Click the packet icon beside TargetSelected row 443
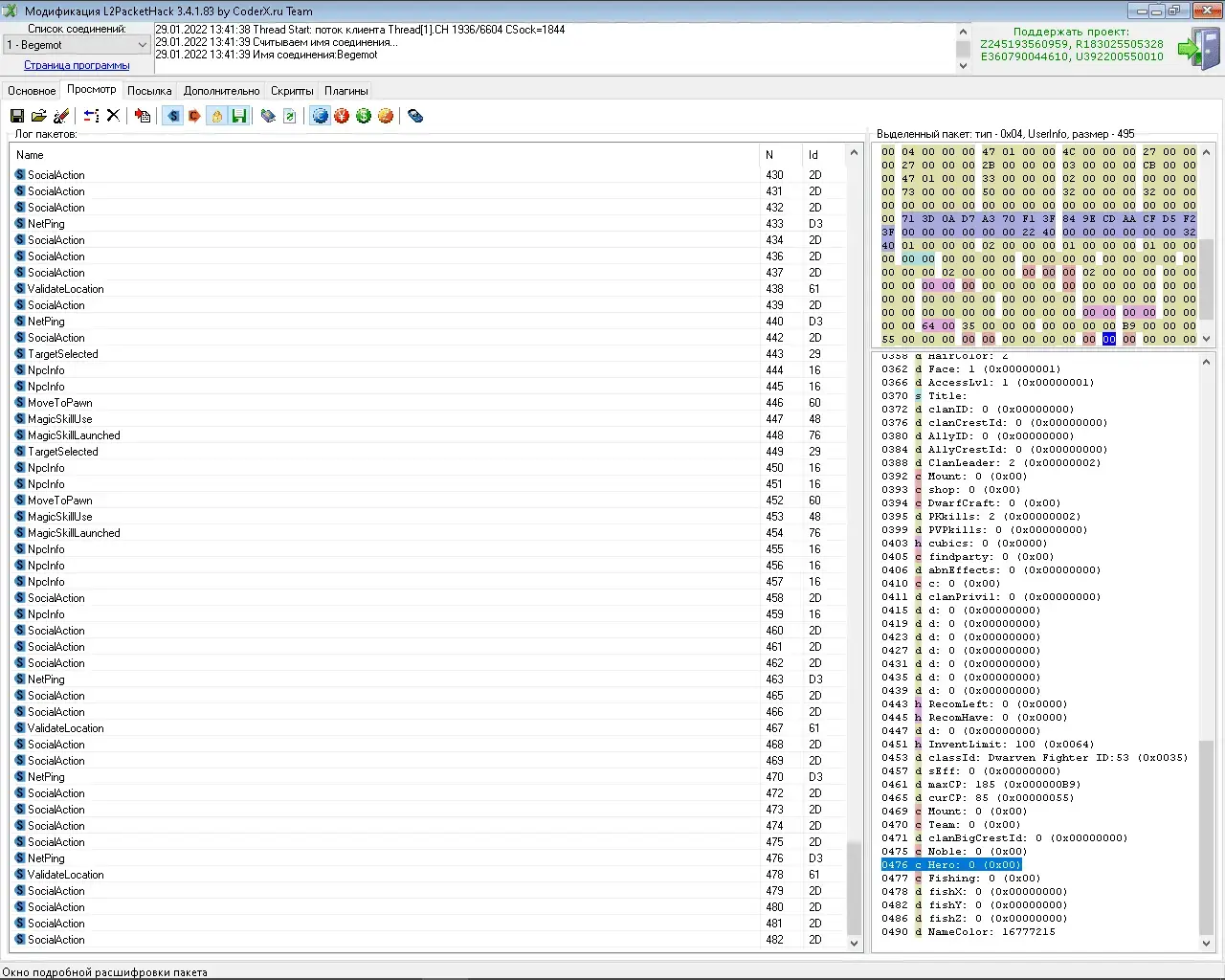 click(20, 354)
